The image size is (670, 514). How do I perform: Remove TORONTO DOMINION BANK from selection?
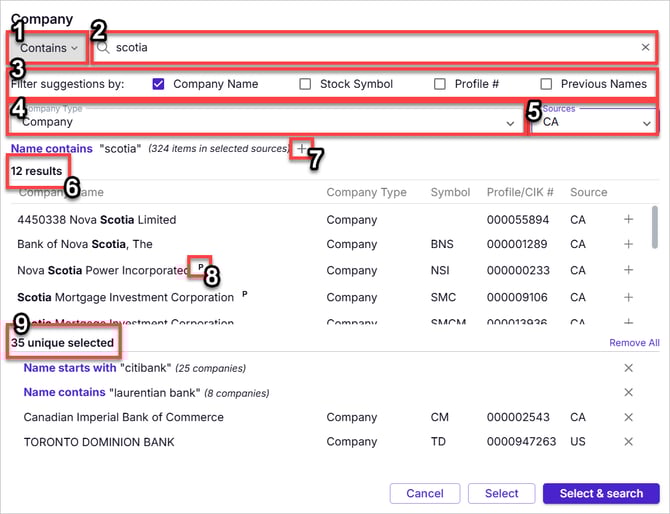click(628, 442)
